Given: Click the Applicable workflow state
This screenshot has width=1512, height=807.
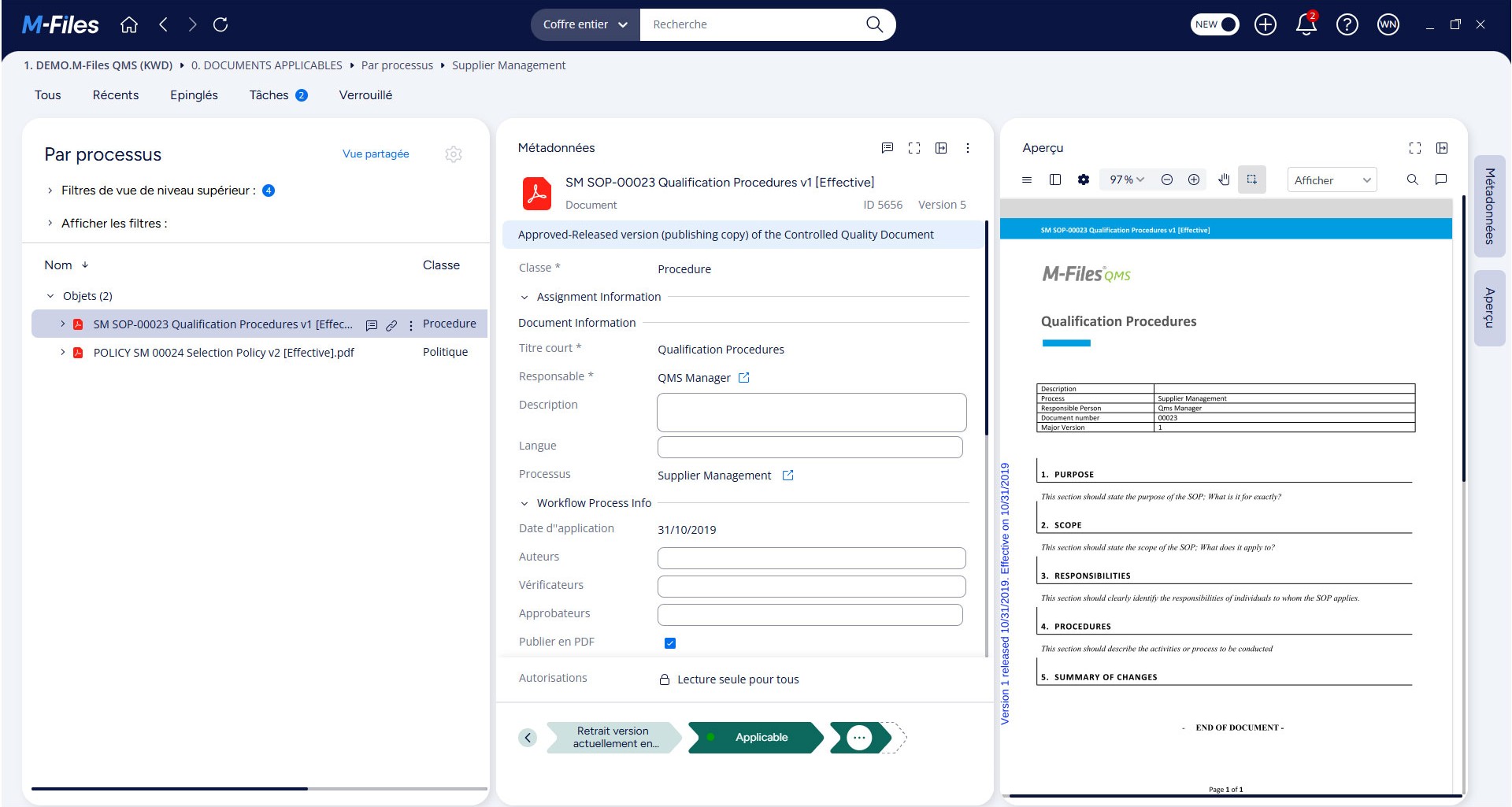Looking at the screenshot, I should 756,738.
